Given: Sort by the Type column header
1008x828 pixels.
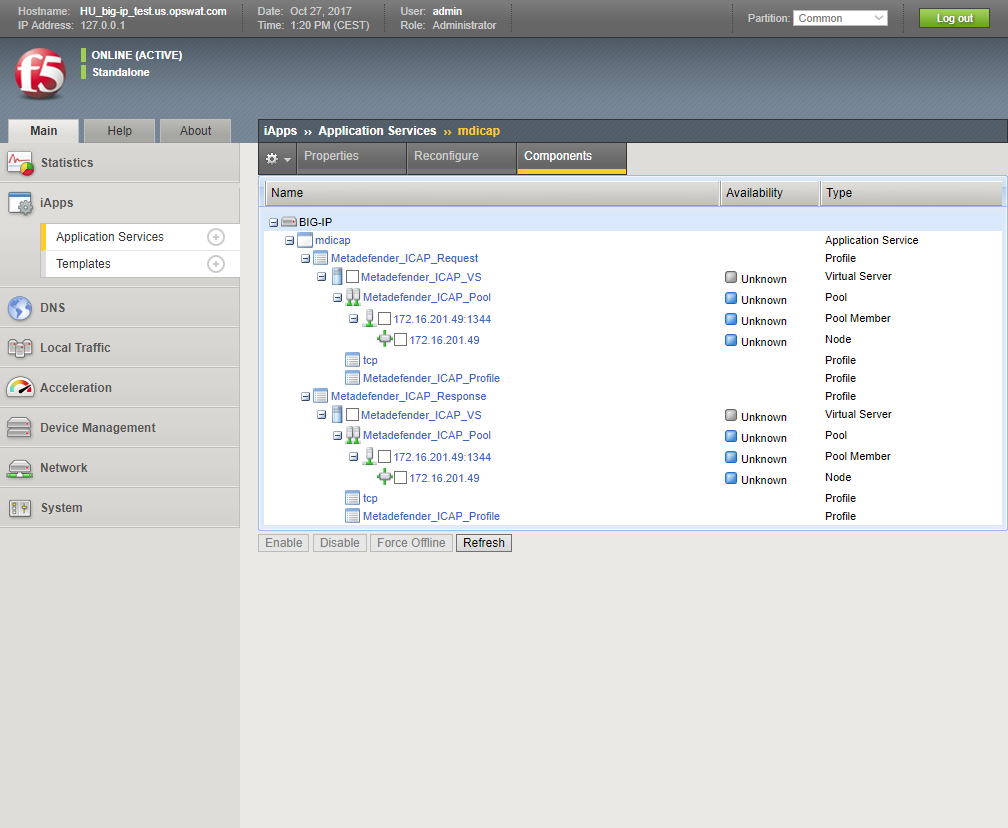Looking at the screenshot, I should coord(911,193).
